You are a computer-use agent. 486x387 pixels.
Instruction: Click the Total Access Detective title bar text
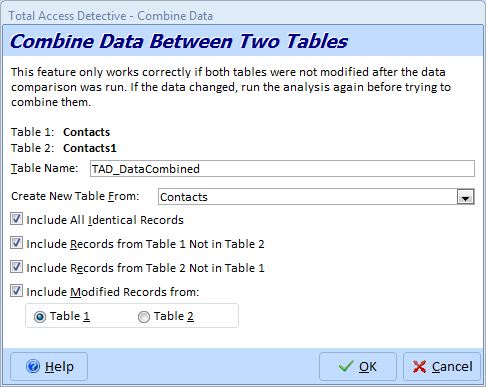pyautogui.click(x=111, y=16)
